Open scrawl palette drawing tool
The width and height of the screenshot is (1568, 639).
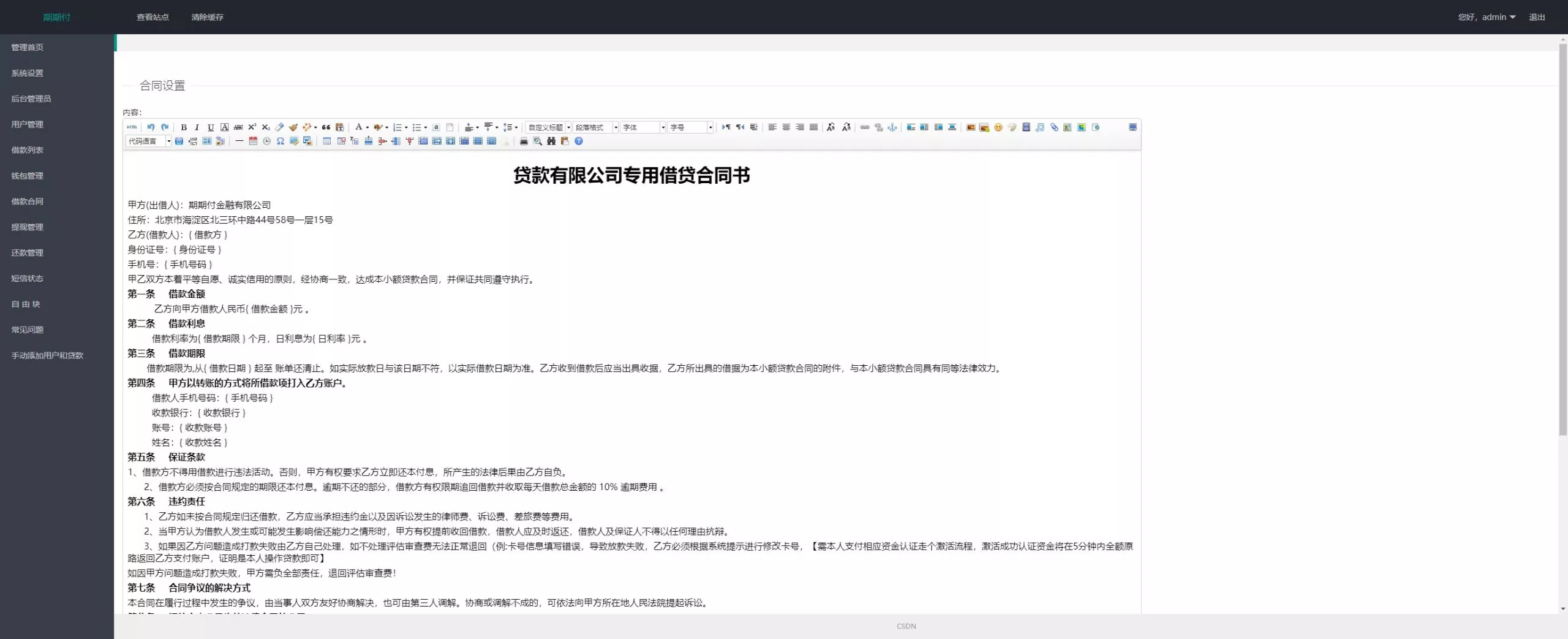pos(1012,127)
